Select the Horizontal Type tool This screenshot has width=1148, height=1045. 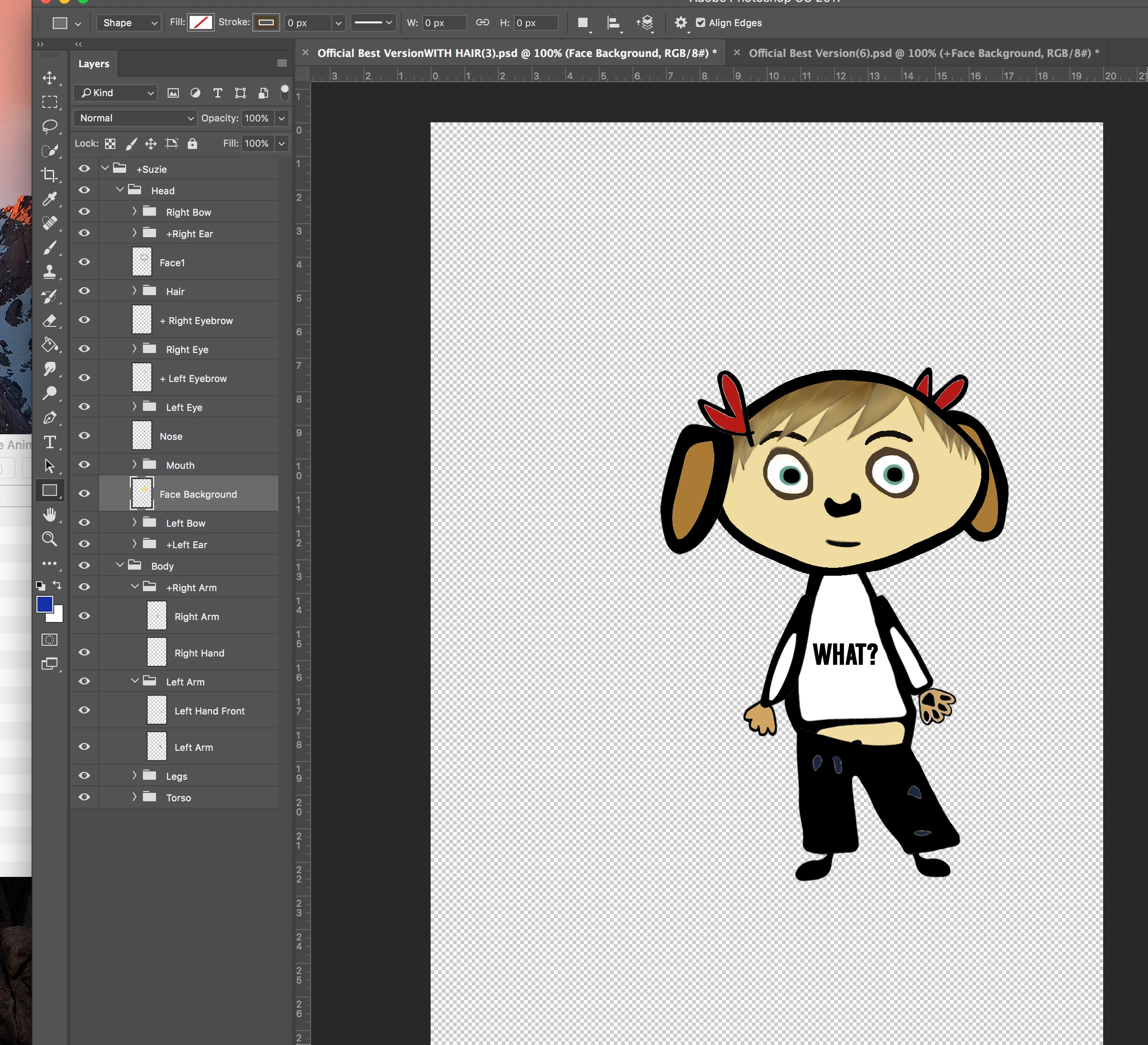pyautogui.click(x=50, y=442)
